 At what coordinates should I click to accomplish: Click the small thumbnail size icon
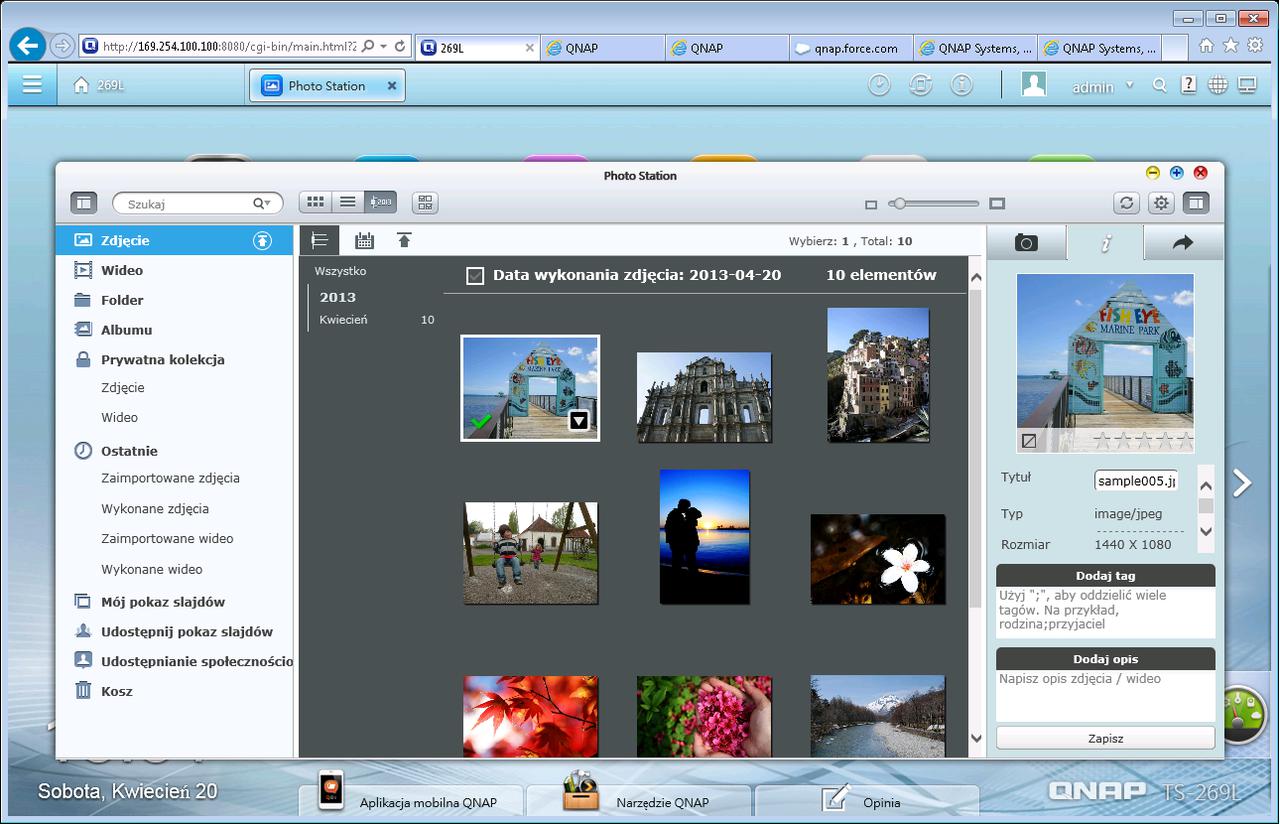(871, 204)
